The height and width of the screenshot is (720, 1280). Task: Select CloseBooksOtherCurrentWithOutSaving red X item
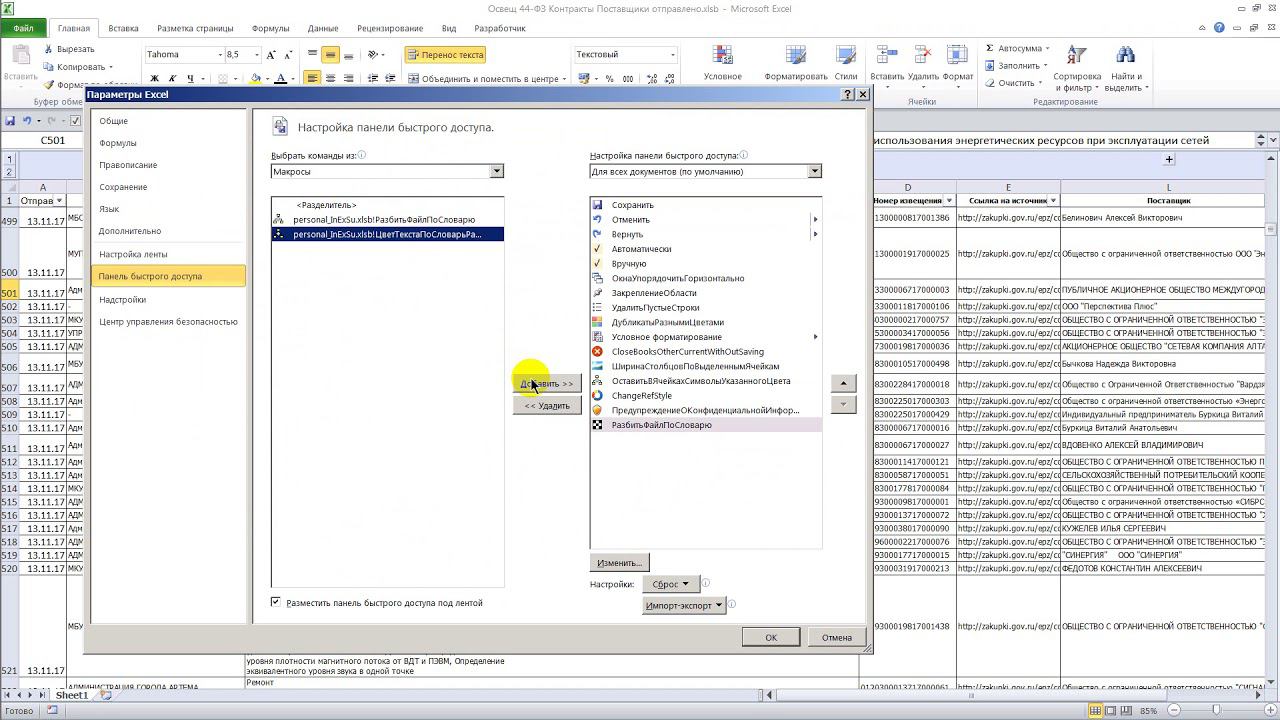pyautogui.click(x=687, y=352)
